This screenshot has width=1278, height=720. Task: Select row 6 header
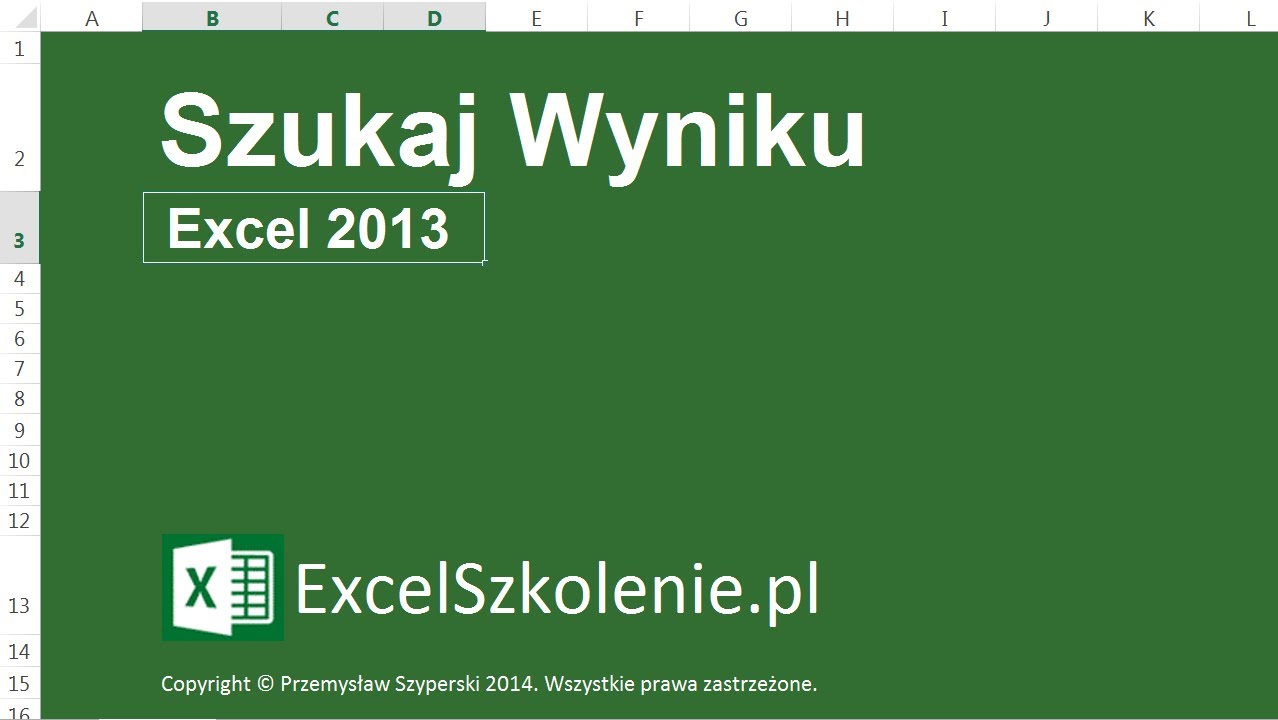pos(20,339)
